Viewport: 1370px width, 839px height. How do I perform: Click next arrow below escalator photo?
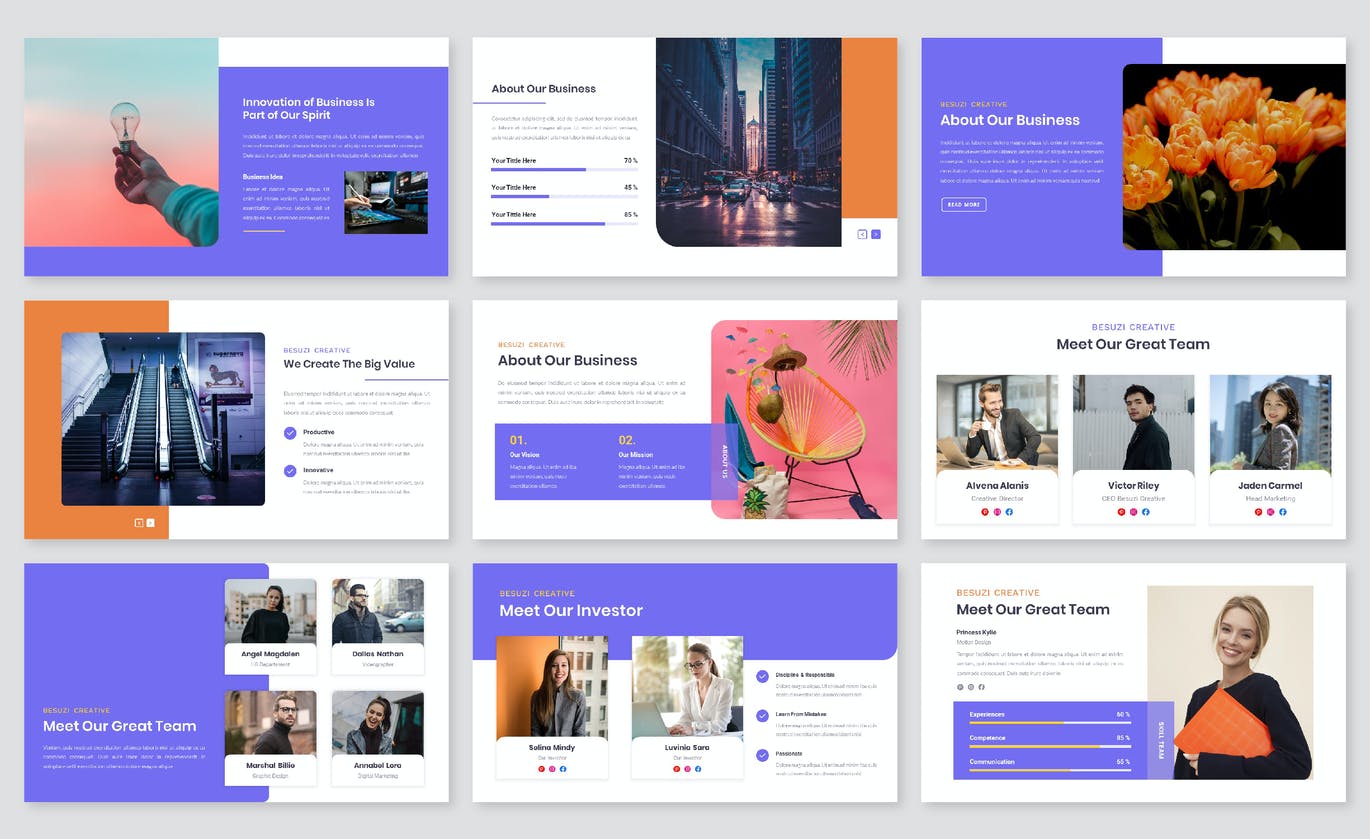tap(150, 523)
